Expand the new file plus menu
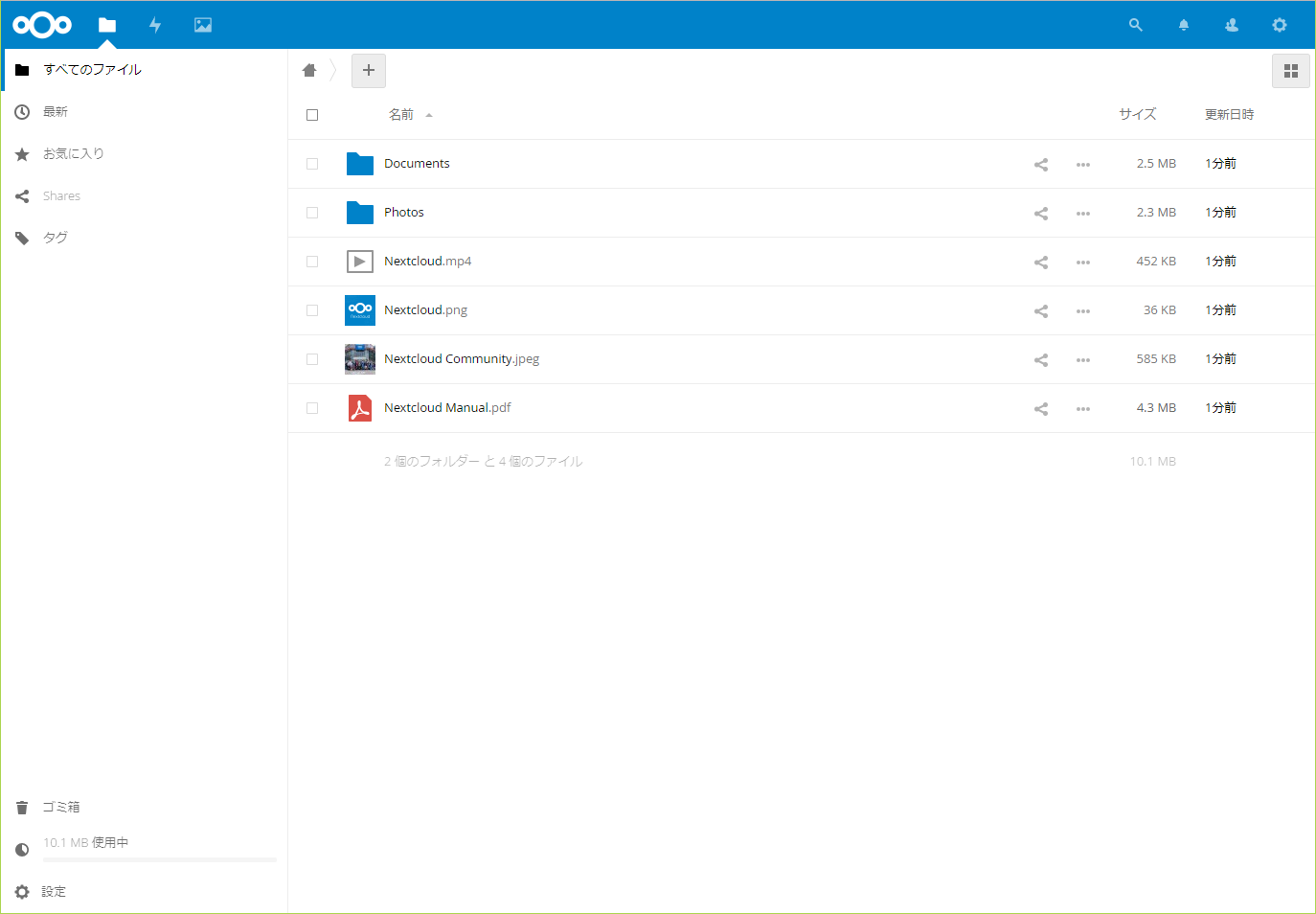The image size is (1316, 914). [369, 71]
